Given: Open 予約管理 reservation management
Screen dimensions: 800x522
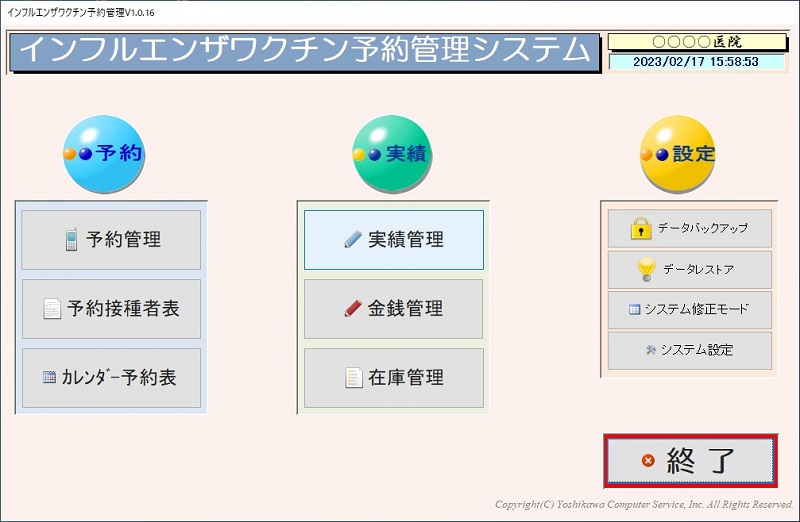Looking at the screenshot, I should coord(111,240).
